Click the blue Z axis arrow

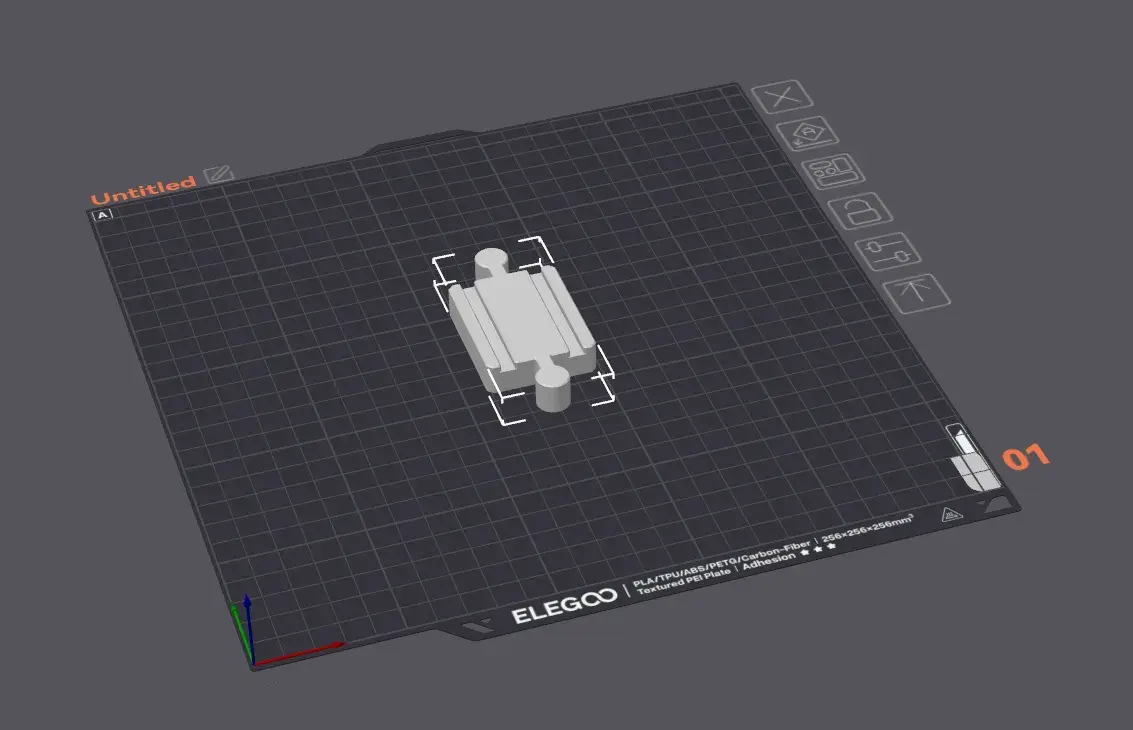click(x=248, y=627)
